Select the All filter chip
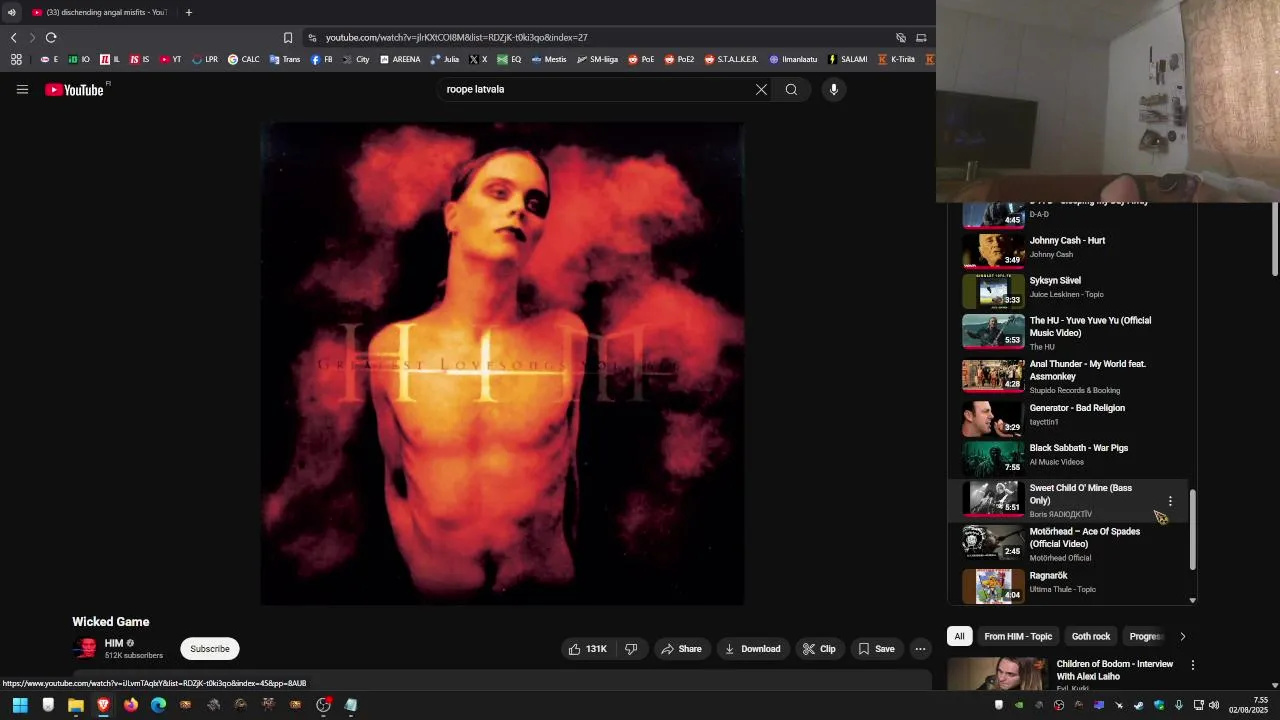Viewport: 1280px width, 720px height. click(959, 637)
